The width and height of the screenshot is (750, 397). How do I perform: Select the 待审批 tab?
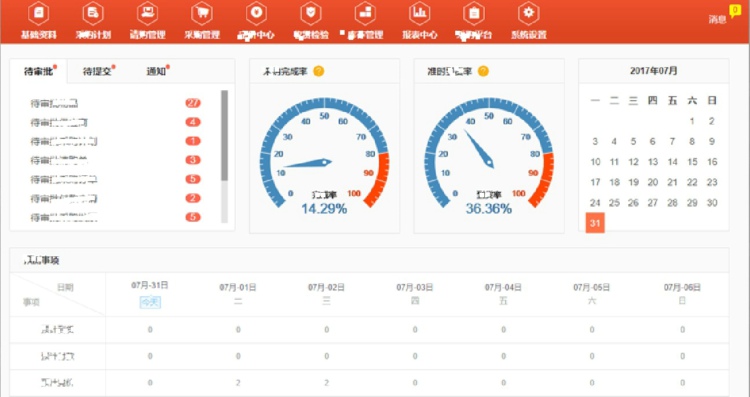(39, 71)
